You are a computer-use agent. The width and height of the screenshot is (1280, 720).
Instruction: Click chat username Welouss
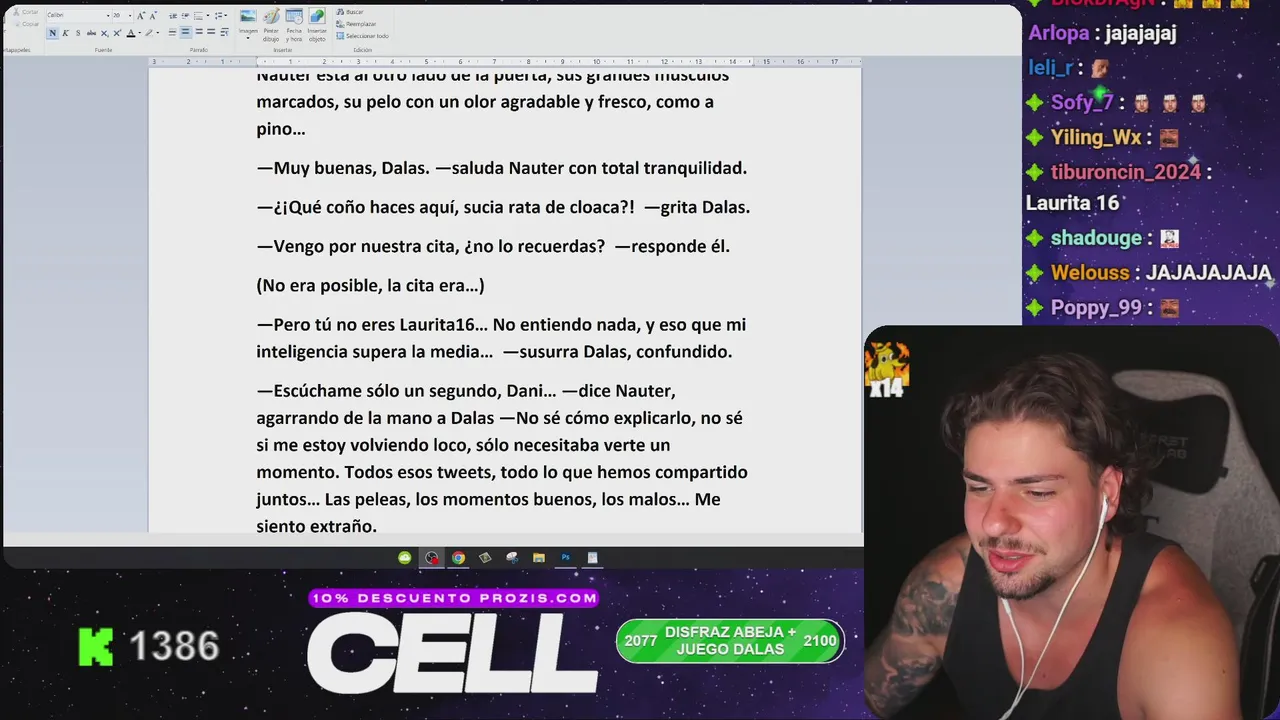click(1090, 273)
